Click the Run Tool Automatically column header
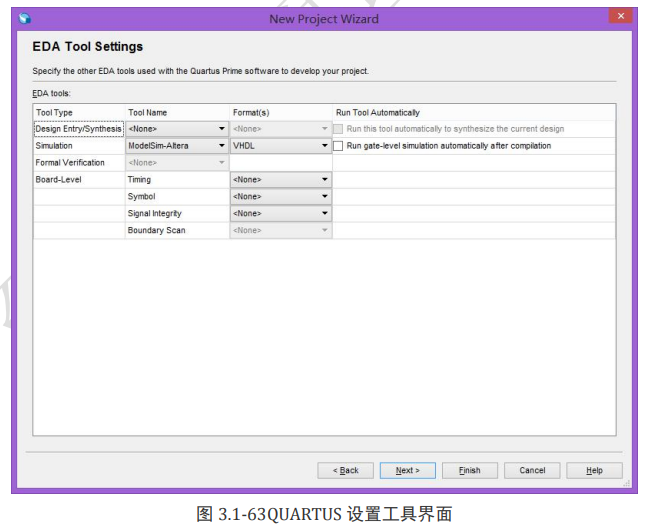 pos(474,113)
